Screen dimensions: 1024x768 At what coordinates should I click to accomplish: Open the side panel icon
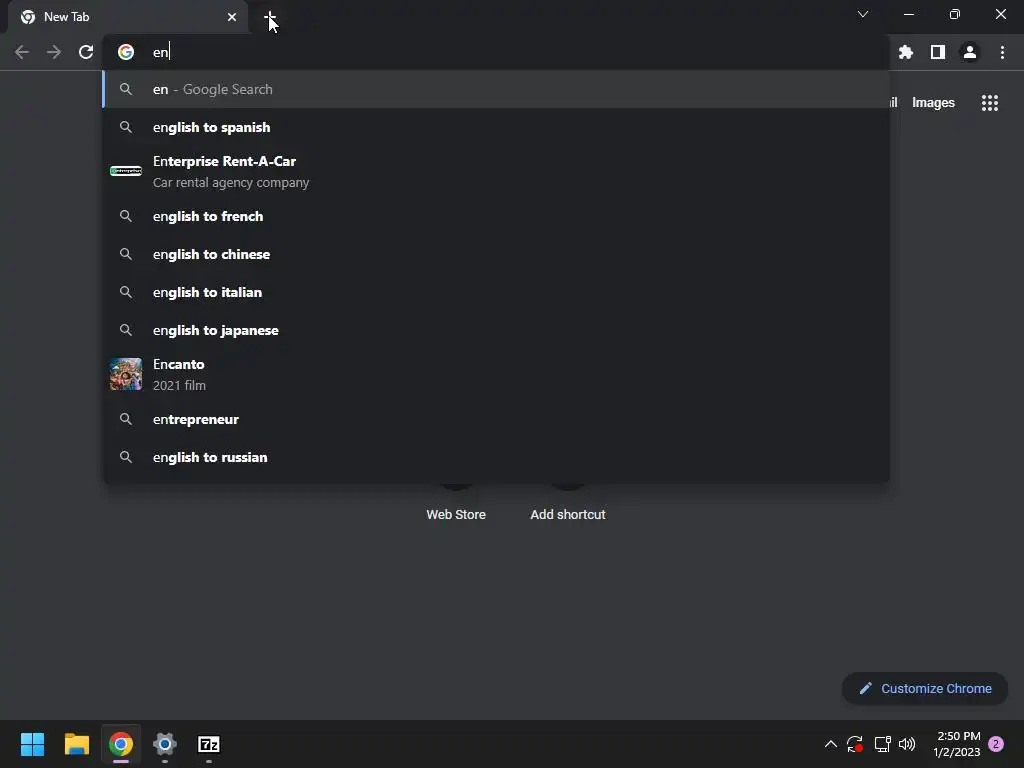coord(938,52)
